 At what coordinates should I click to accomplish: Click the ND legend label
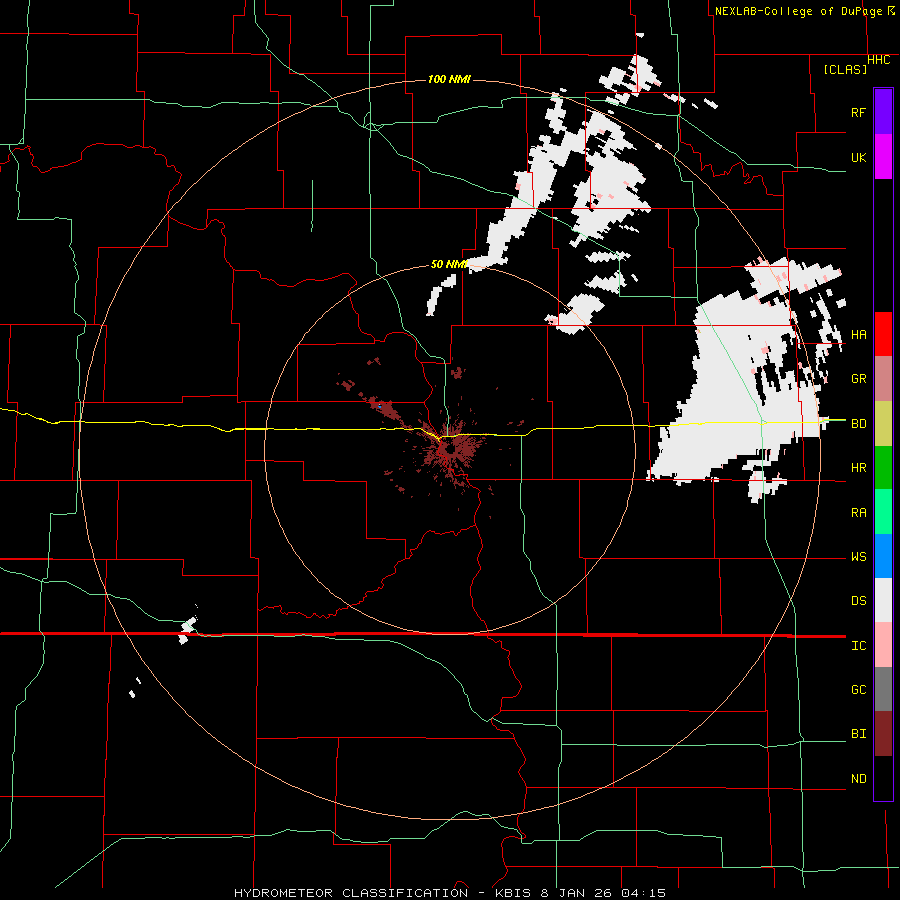pos(858,779)
